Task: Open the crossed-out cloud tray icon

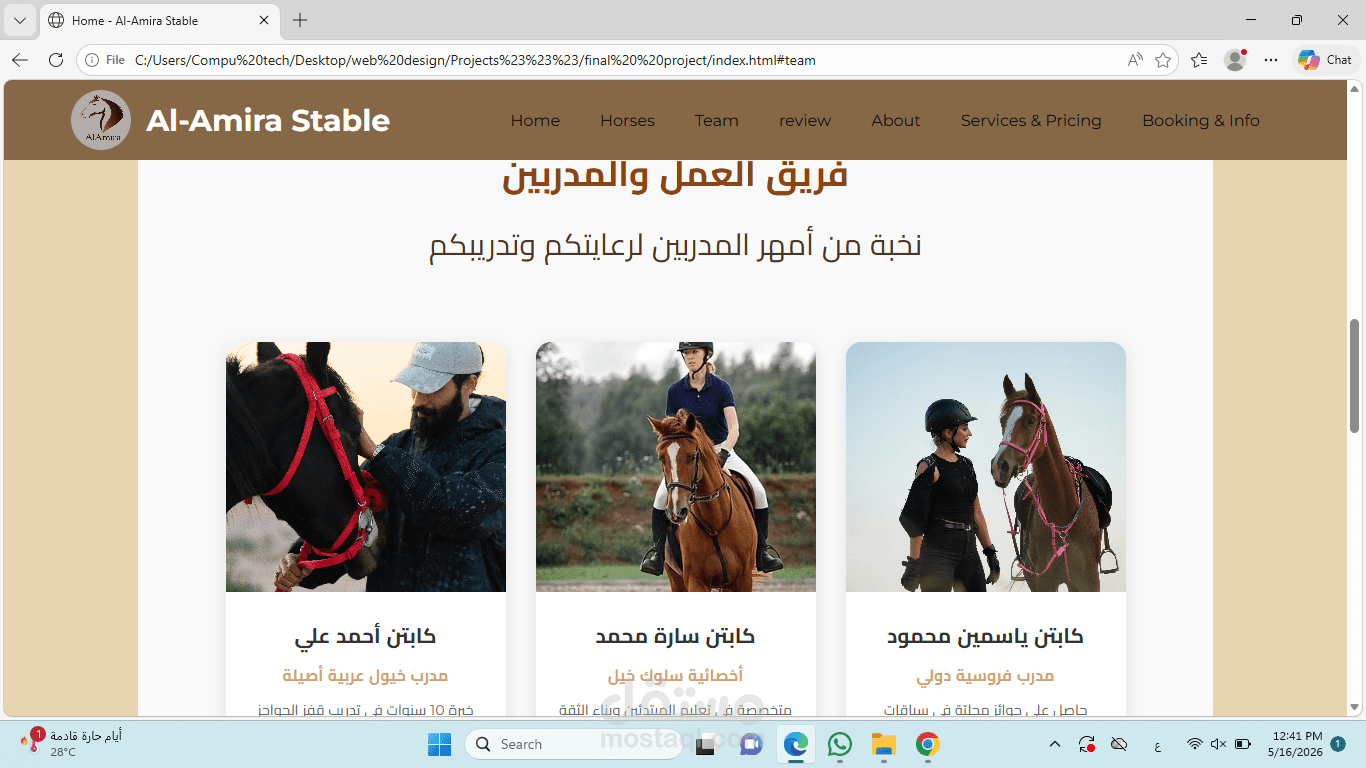Action: click(1120, 744)
